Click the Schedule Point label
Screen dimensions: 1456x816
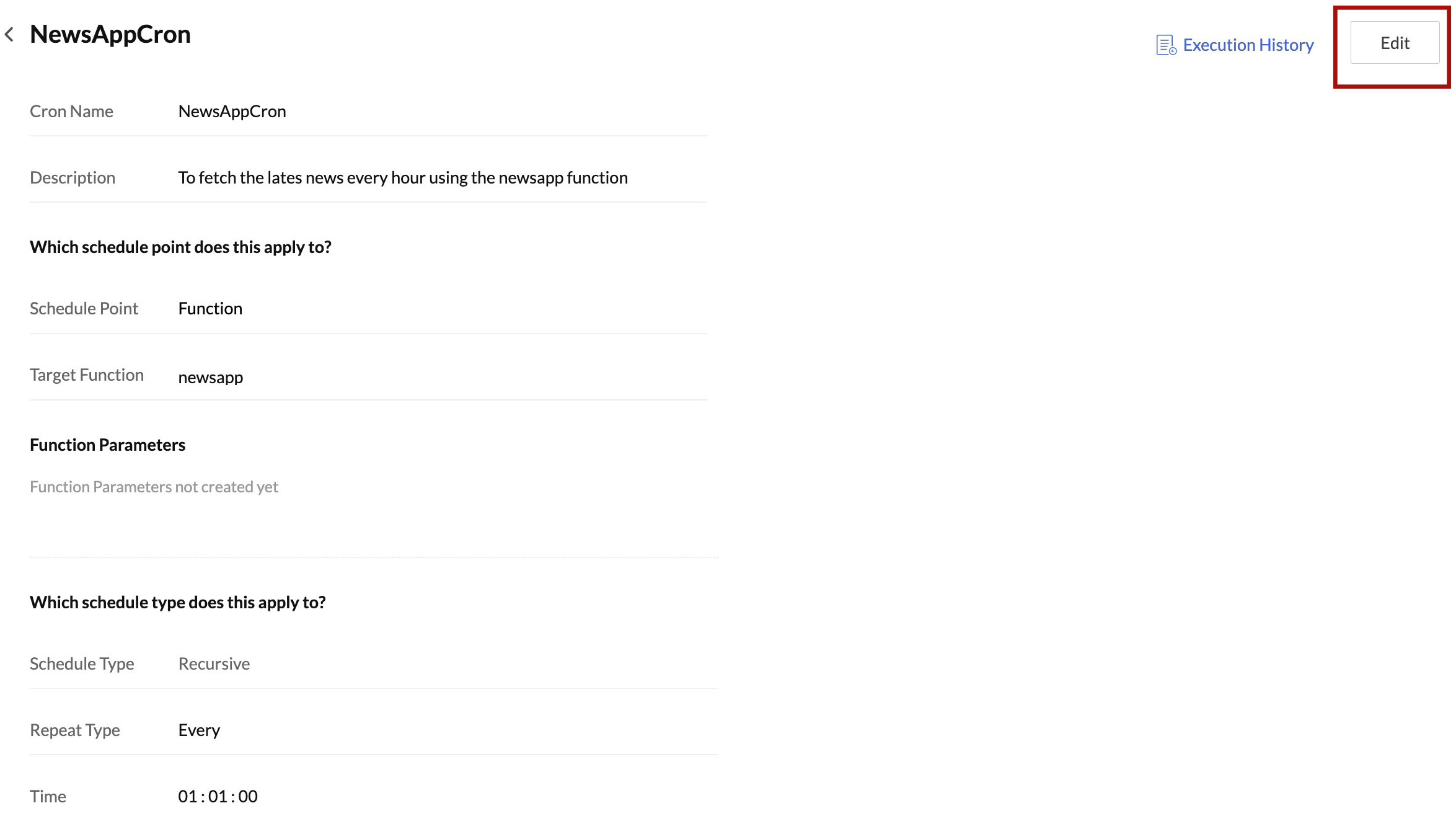pos(84,309)
